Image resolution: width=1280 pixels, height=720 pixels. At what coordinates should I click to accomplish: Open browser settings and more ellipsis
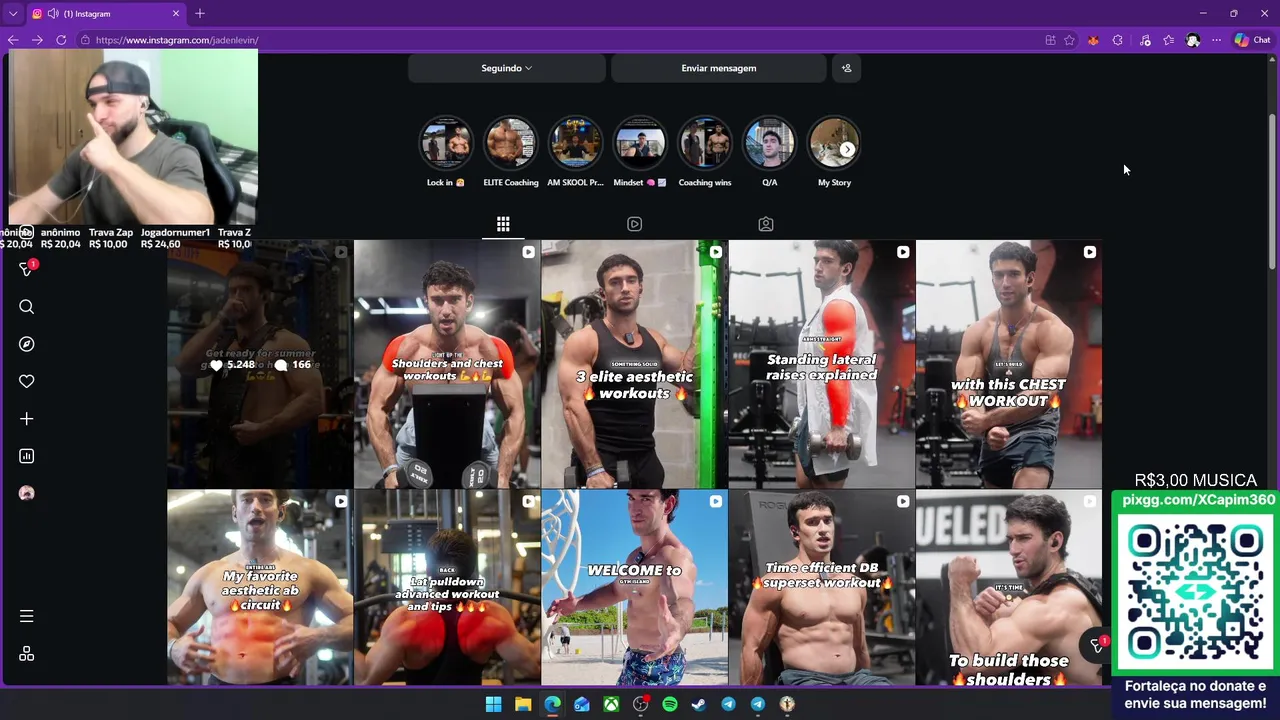1216,40
